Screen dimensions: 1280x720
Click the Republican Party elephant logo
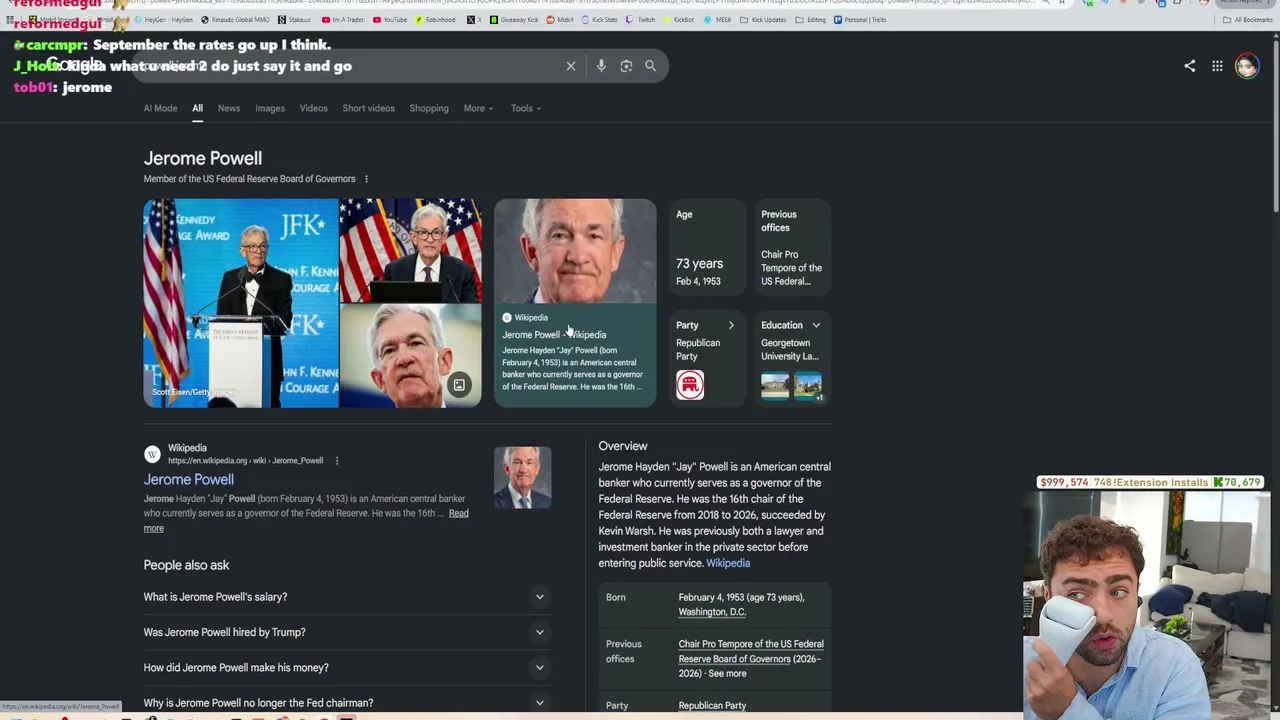point(690,385)
